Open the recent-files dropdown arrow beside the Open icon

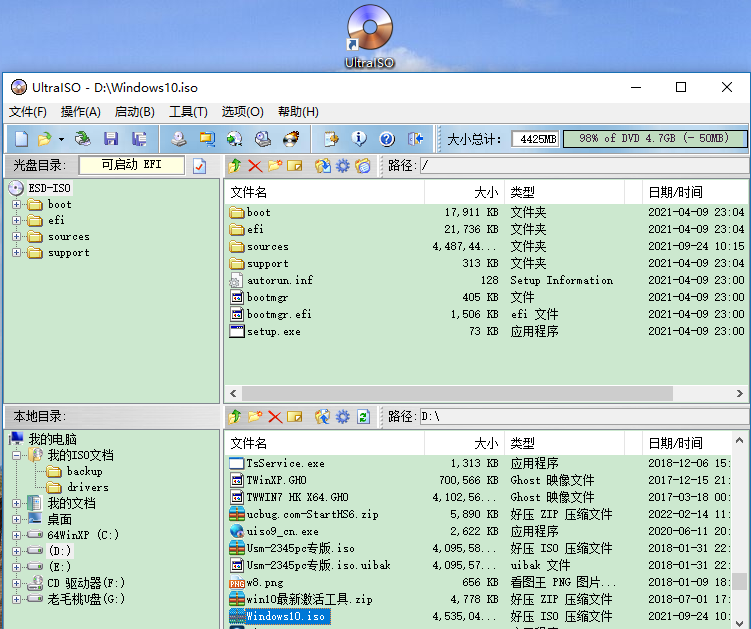[61, 139]
